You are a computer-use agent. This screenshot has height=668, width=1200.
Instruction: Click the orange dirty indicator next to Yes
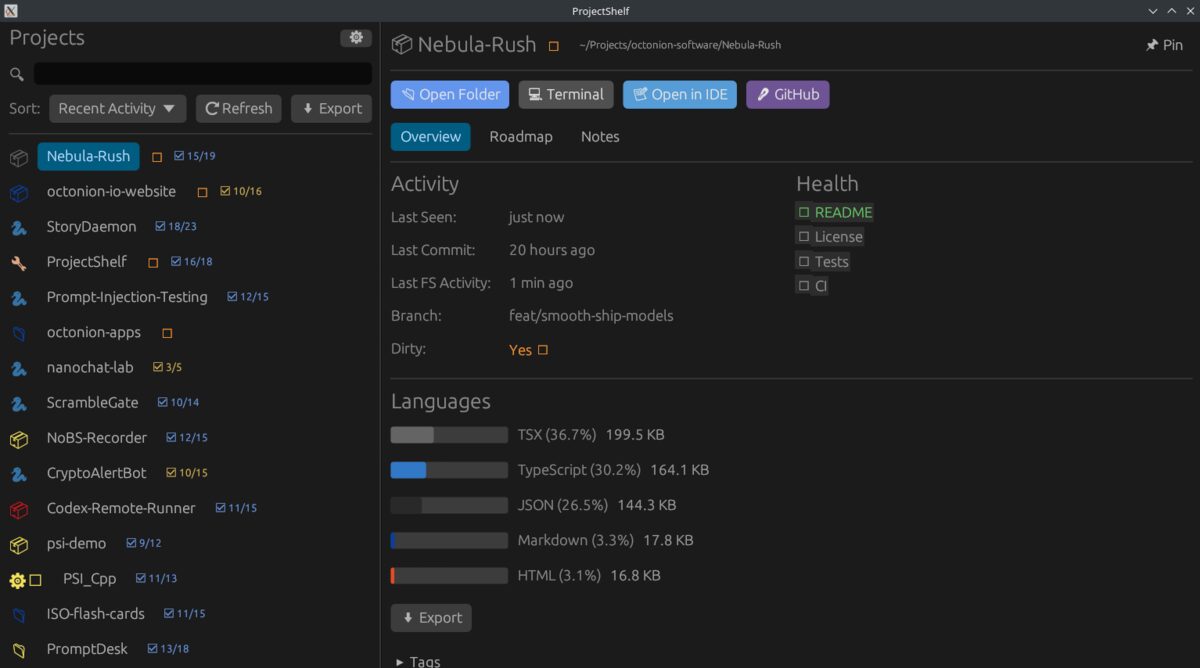(x=543, y=350)
